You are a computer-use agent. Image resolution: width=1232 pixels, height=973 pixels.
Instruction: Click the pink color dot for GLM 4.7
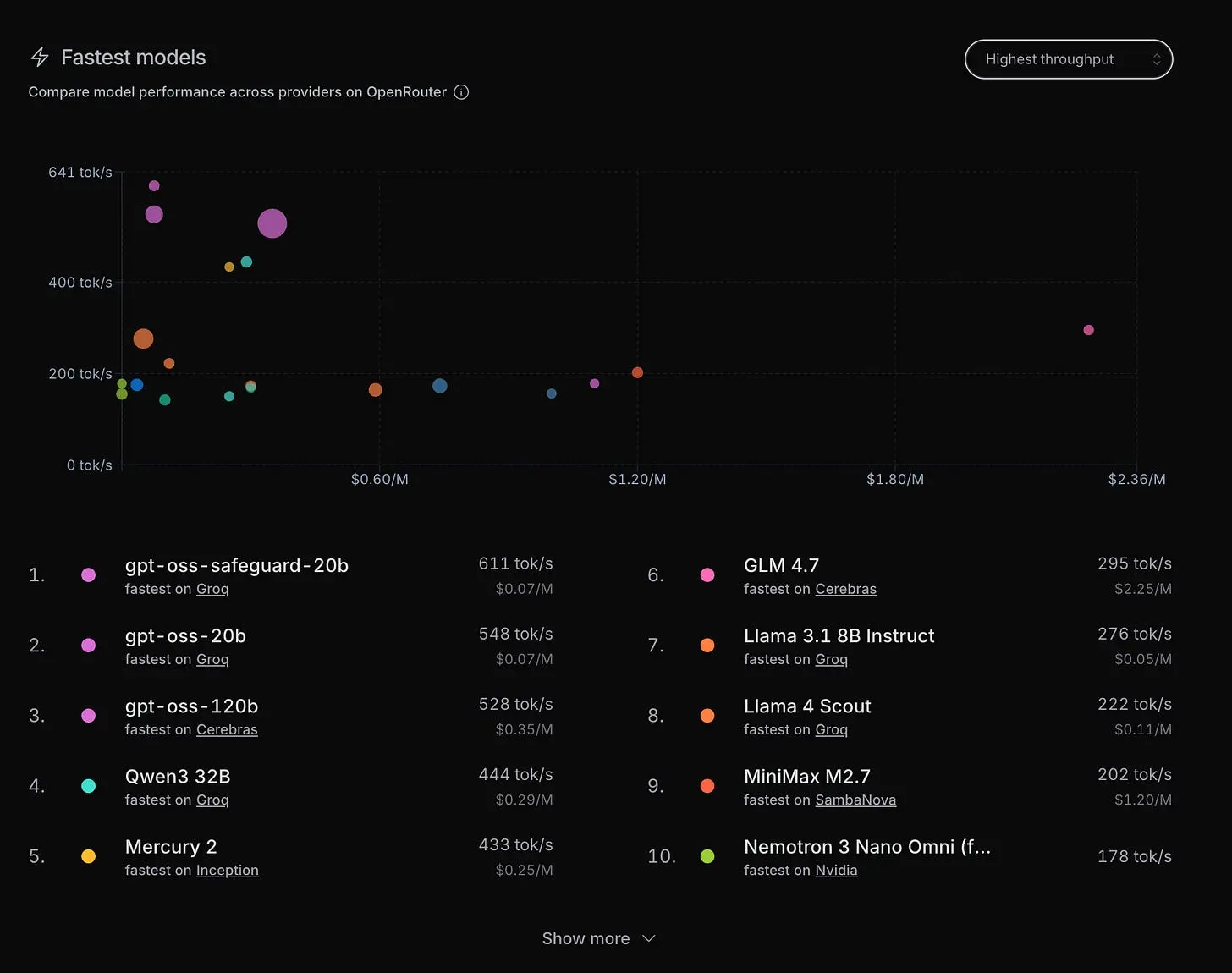[x=707, y=575]
